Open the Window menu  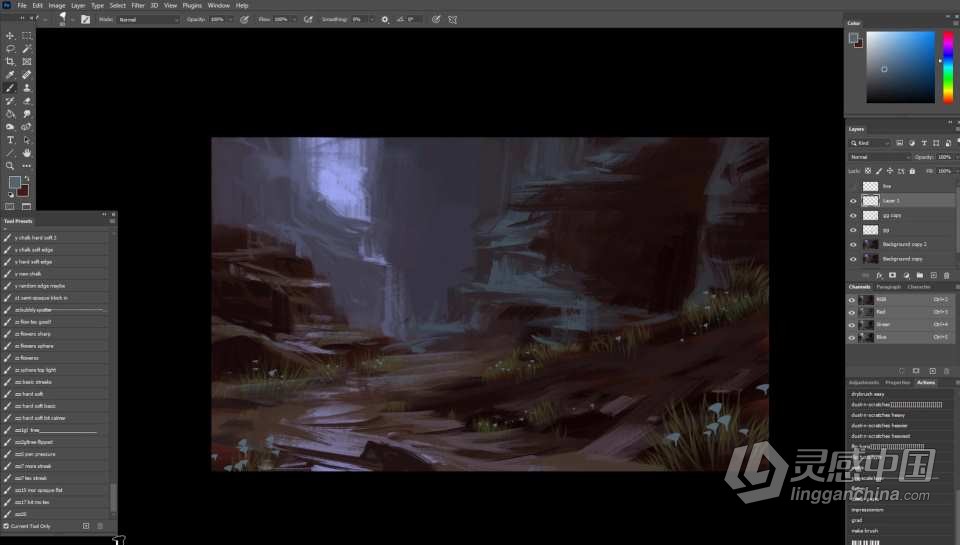219,6
